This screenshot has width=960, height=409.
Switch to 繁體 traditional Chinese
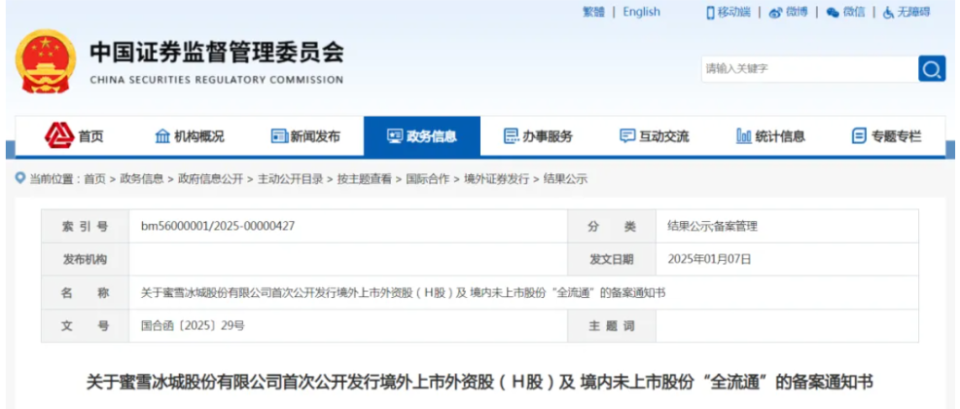coord(593,12)
